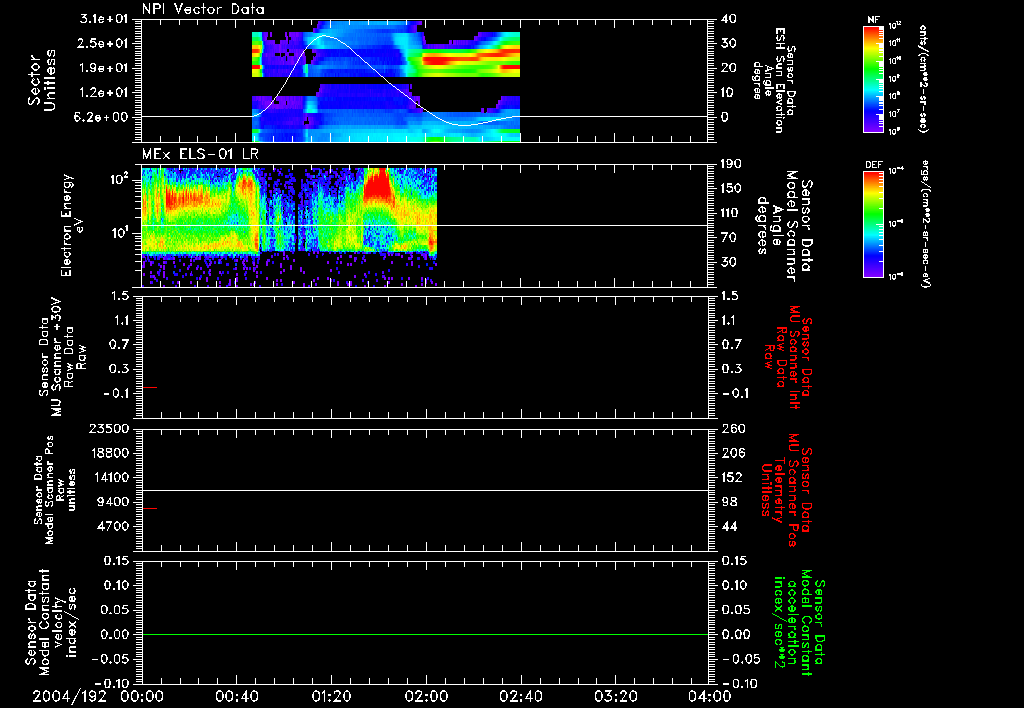Image resolution: width=1024 pixels, height=708 pixels.
Task: Click the green zero line in the velocity panel
Action: click(425, 634)
